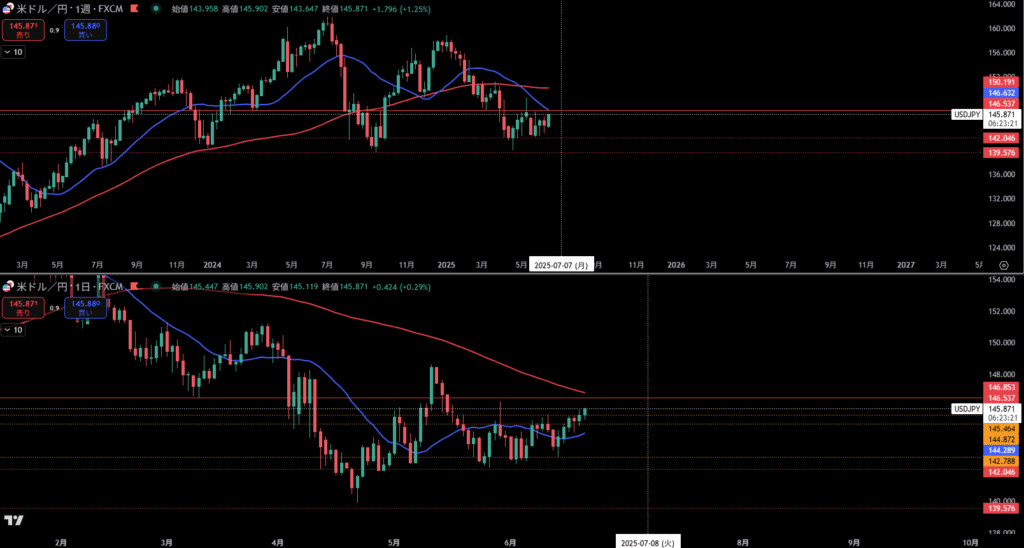Click 145.464 orange label on daily price axis
1024x548 pixels.
point(1001,428)
